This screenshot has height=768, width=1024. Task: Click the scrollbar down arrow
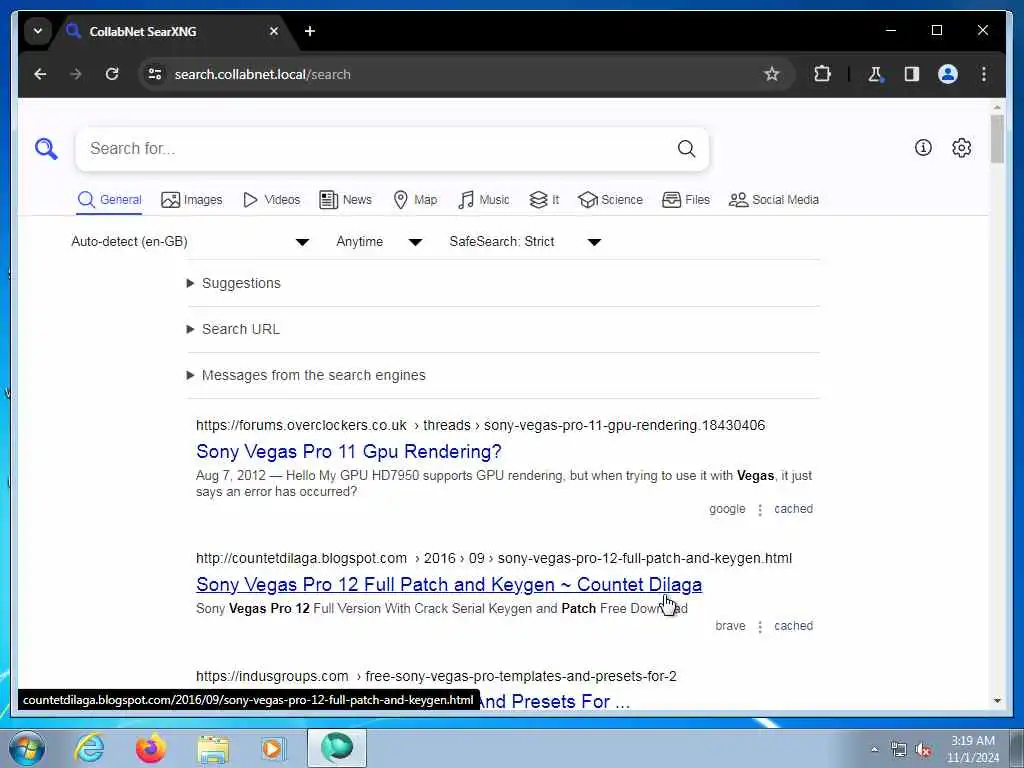coord(997,701)
